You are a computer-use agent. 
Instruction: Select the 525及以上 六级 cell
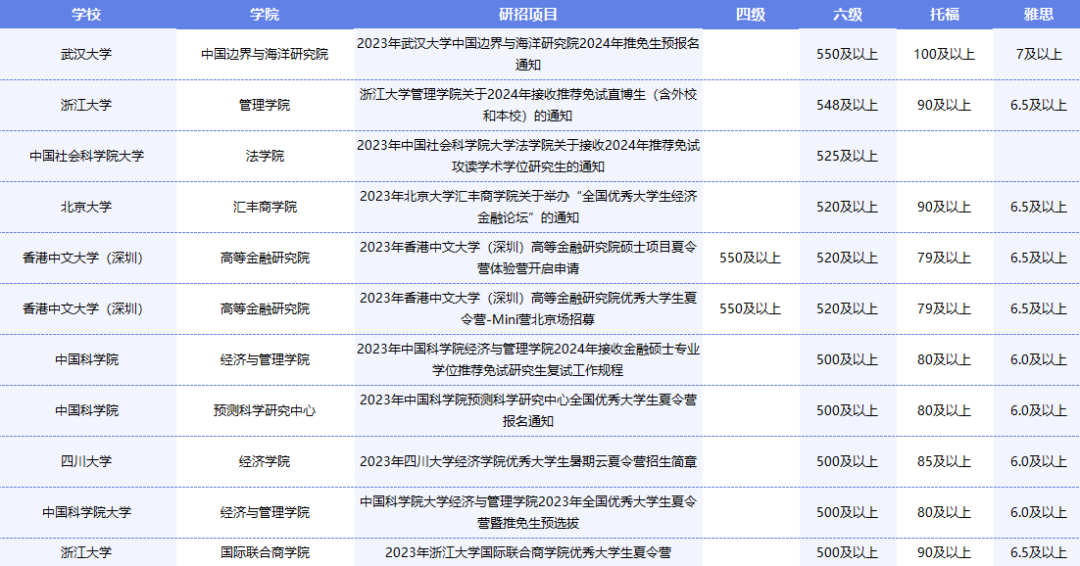coord(847,156)
